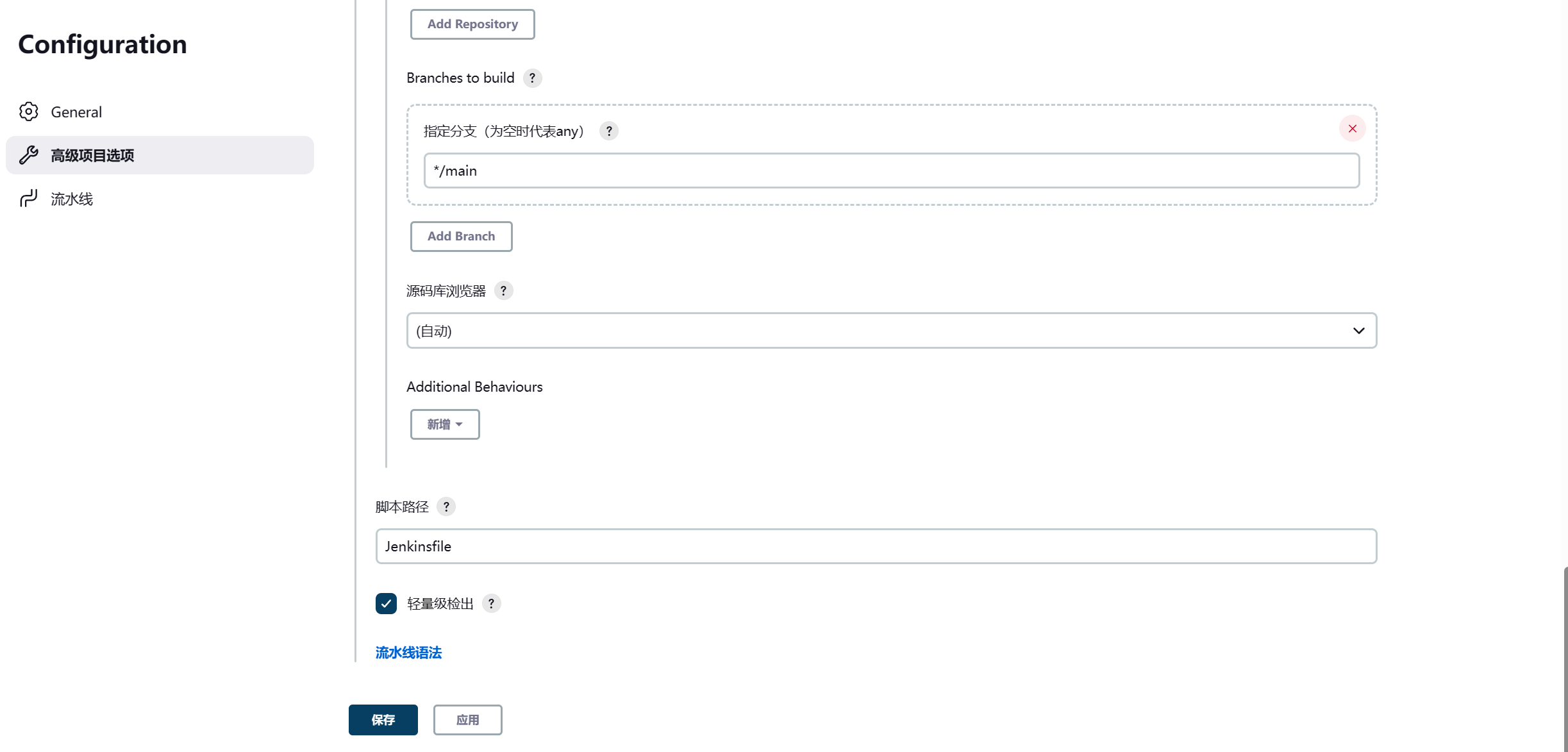
Task: Expand the 源码库浏览器 (自动) dropdown
Action: click(891, 331)
